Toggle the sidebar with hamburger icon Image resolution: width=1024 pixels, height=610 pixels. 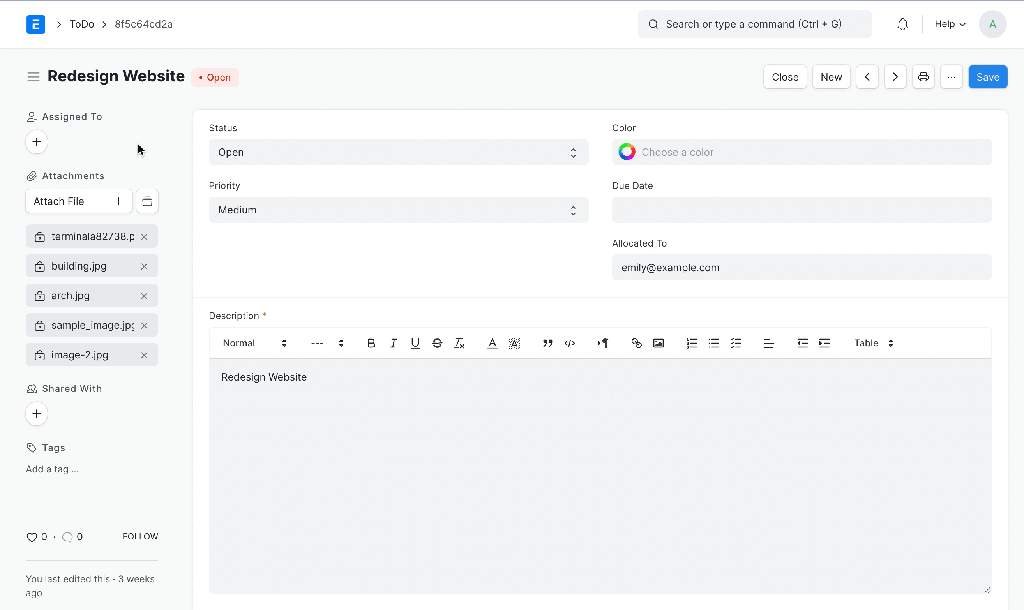(33, 77)
